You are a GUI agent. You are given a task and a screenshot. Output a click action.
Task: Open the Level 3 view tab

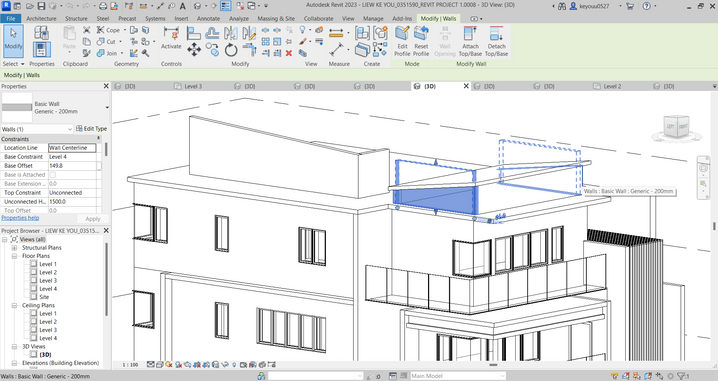[193, 86]
